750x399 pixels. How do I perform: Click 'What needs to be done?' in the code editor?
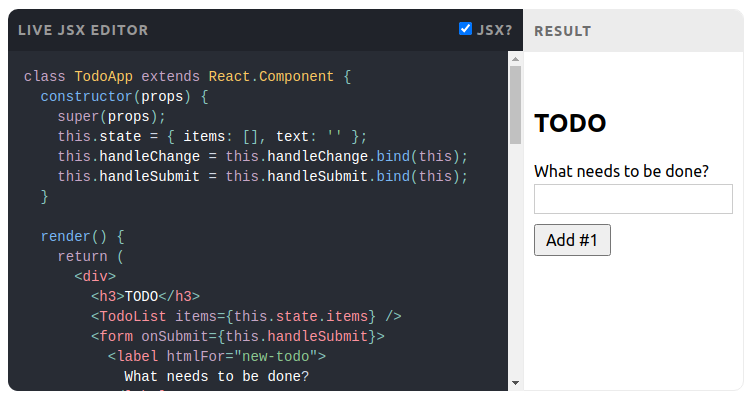(x=217, y=377)
